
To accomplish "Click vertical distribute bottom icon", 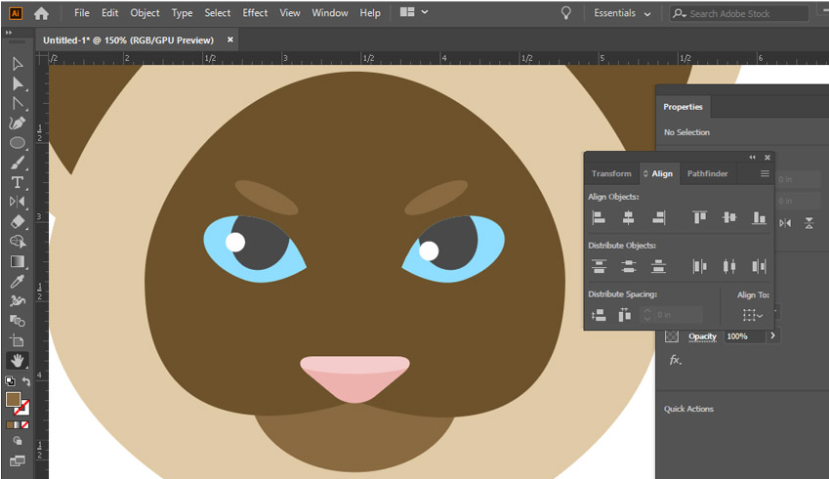I will 658,266.
